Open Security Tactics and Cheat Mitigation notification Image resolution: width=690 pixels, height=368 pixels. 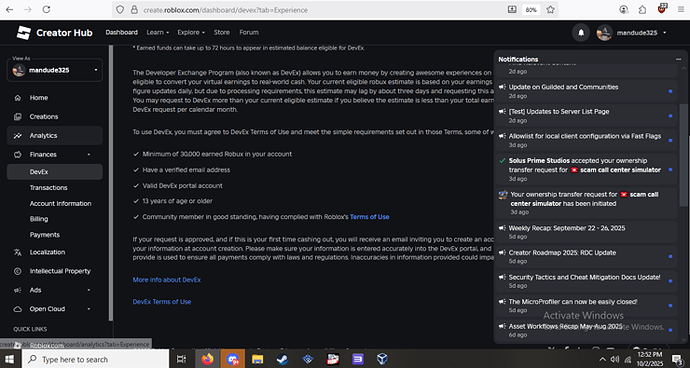[x=586, y=281]
